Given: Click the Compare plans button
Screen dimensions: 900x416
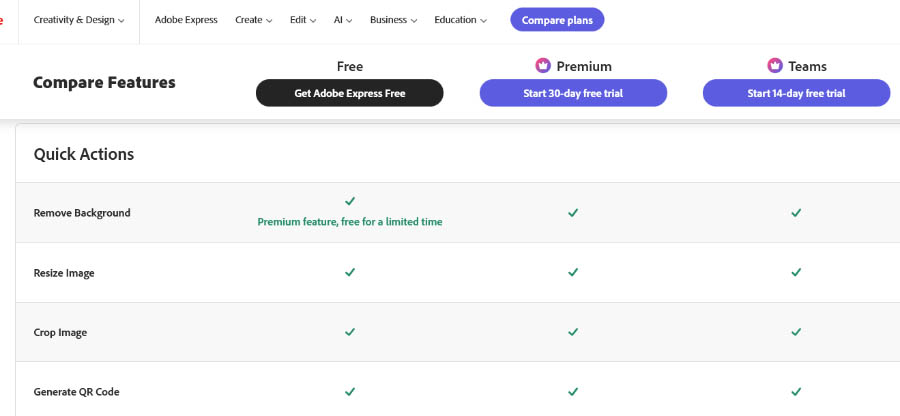Looking at the screenshot, I should [x=557, y=20].
